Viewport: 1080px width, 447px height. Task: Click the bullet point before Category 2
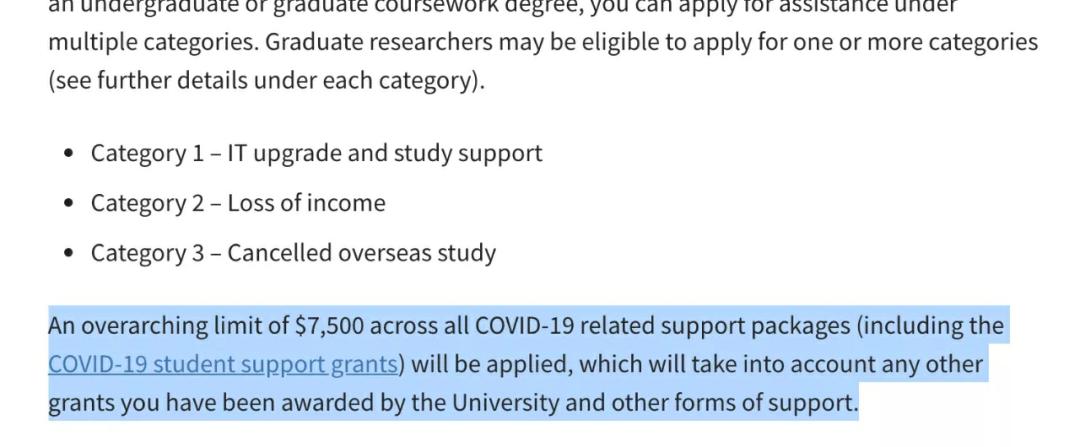coord(67,204)
